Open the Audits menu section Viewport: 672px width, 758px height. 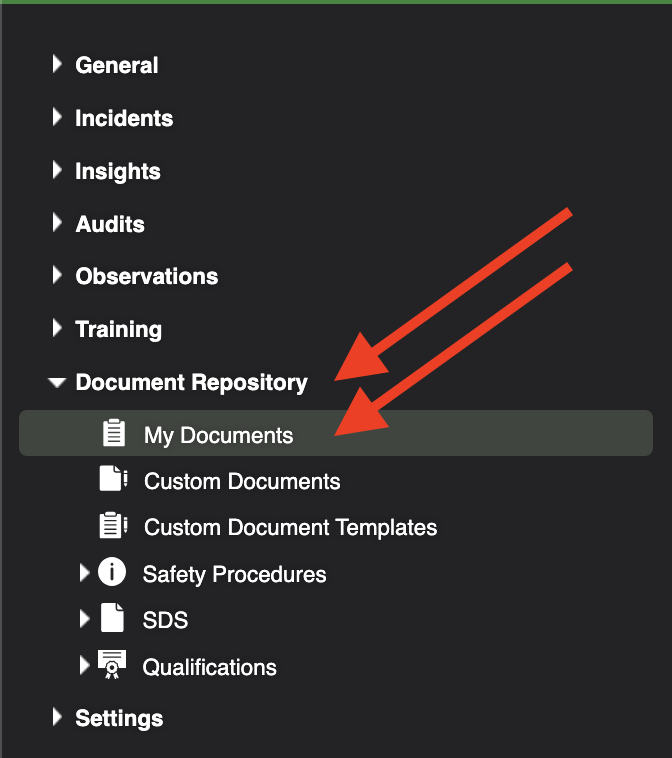[110, 224]
